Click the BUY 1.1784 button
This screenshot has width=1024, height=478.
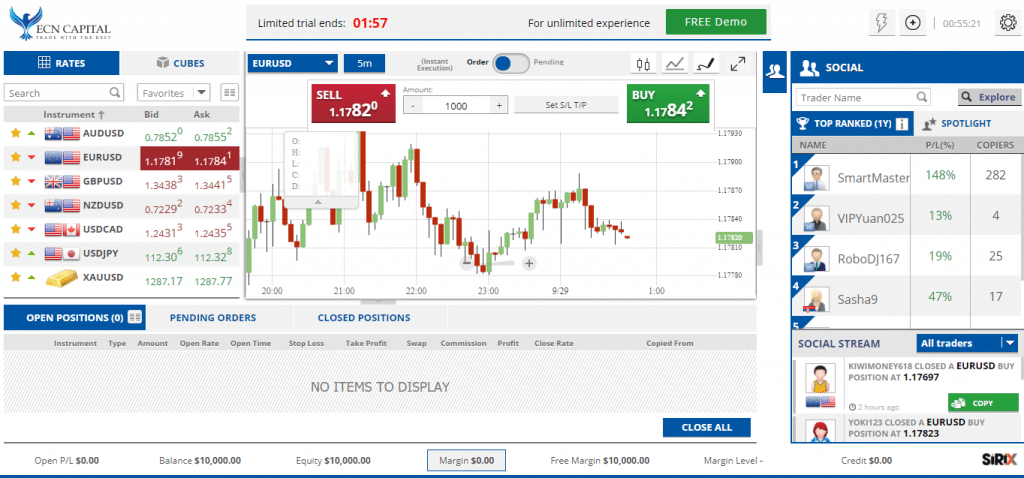[x=667, y=103]
